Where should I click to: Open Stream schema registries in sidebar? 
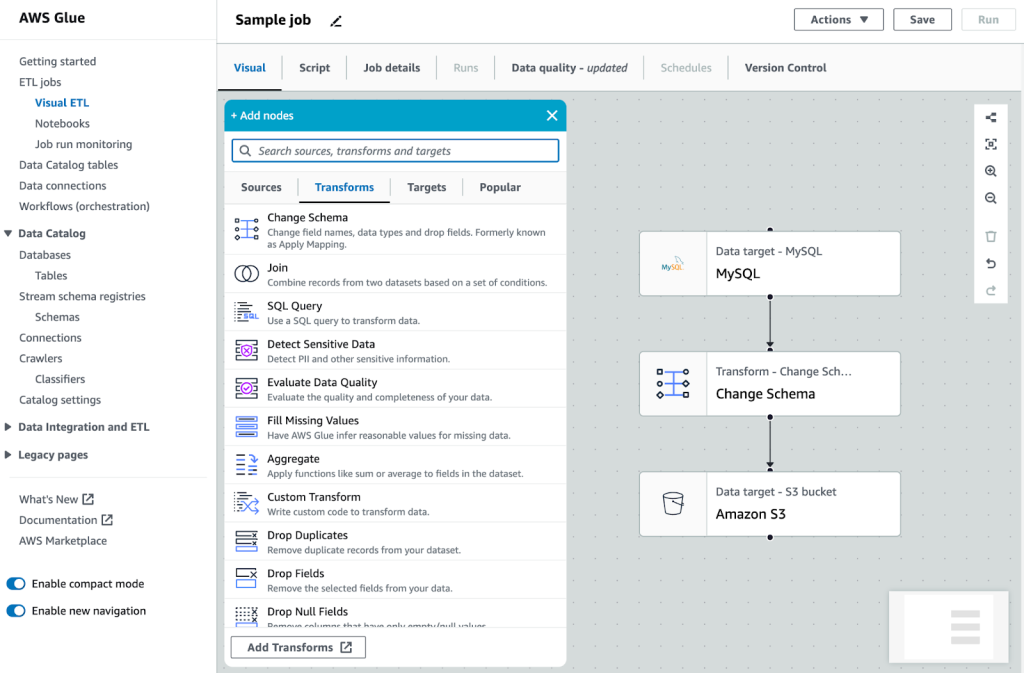click(x=82, y=296)
